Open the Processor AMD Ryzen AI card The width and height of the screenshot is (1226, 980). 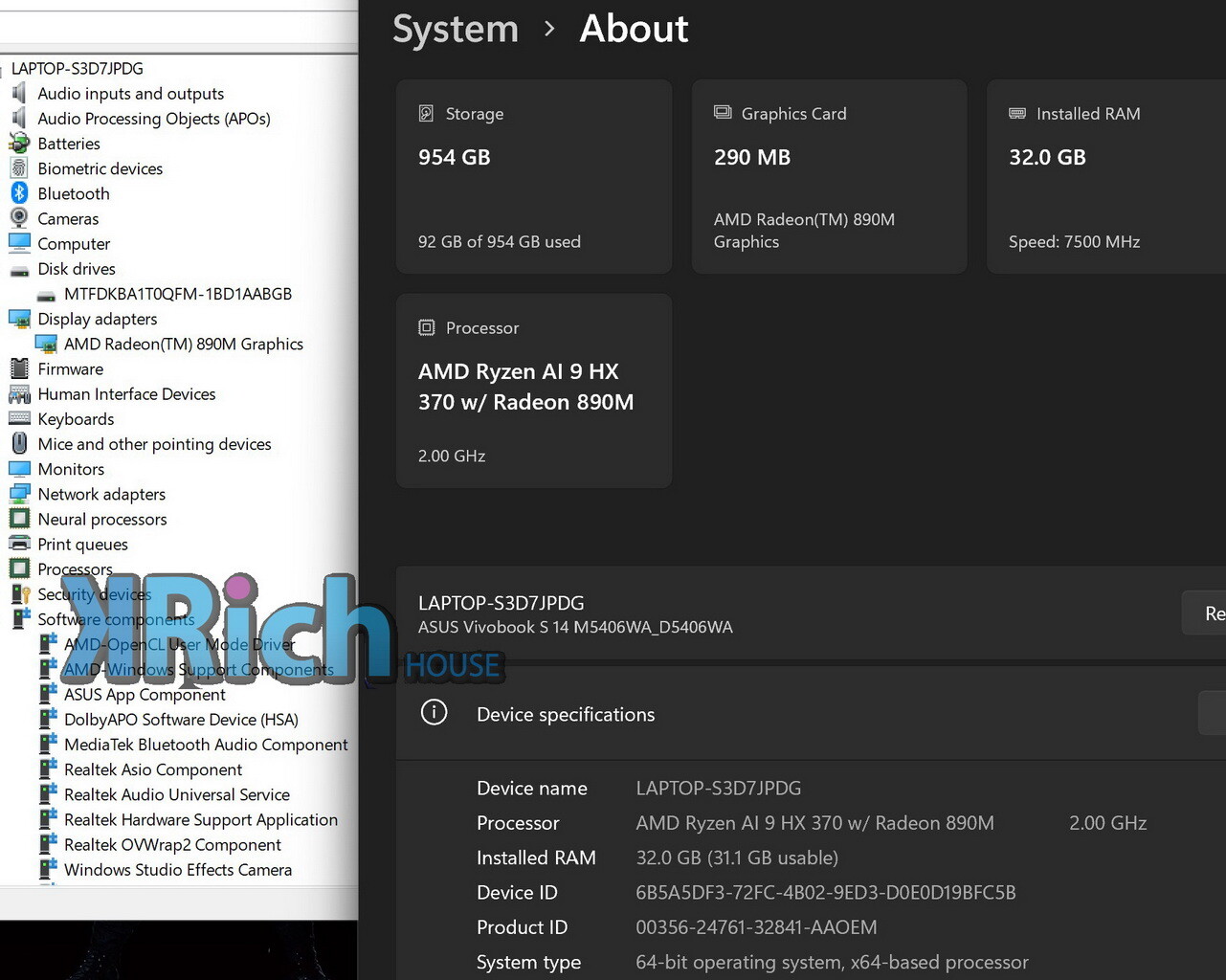[534, 390]
